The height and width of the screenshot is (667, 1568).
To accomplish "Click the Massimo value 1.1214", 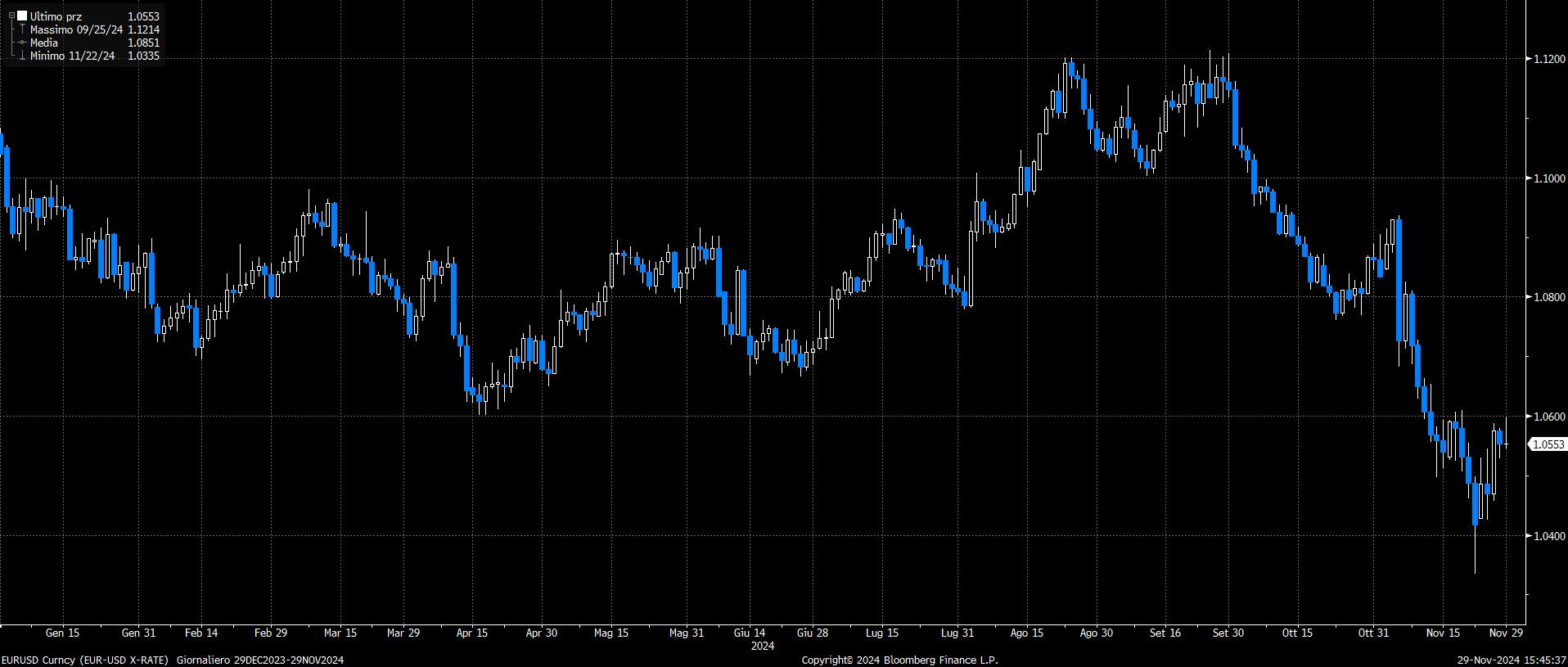I will tap(144, 29).
